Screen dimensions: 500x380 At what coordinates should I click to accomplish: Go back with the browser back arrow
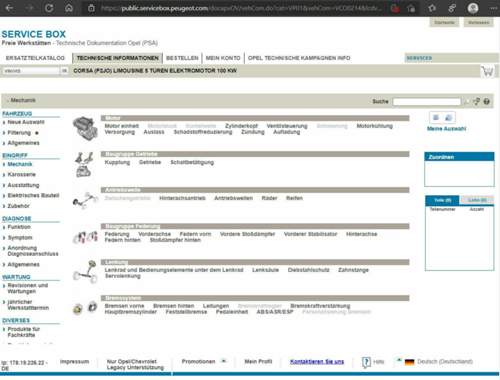point(9,8)
